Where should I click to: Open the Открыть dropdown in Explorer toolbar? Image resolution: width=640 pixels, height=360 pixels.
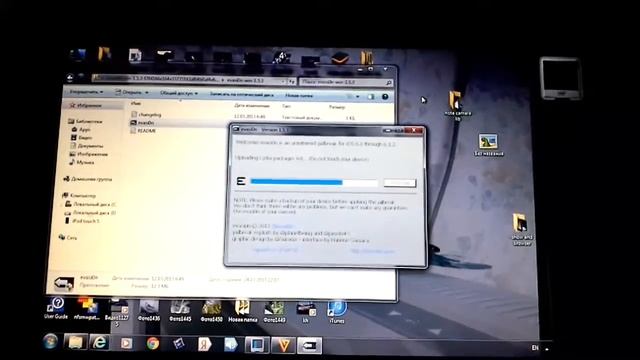pyautogui.click(x=131, y=92)
